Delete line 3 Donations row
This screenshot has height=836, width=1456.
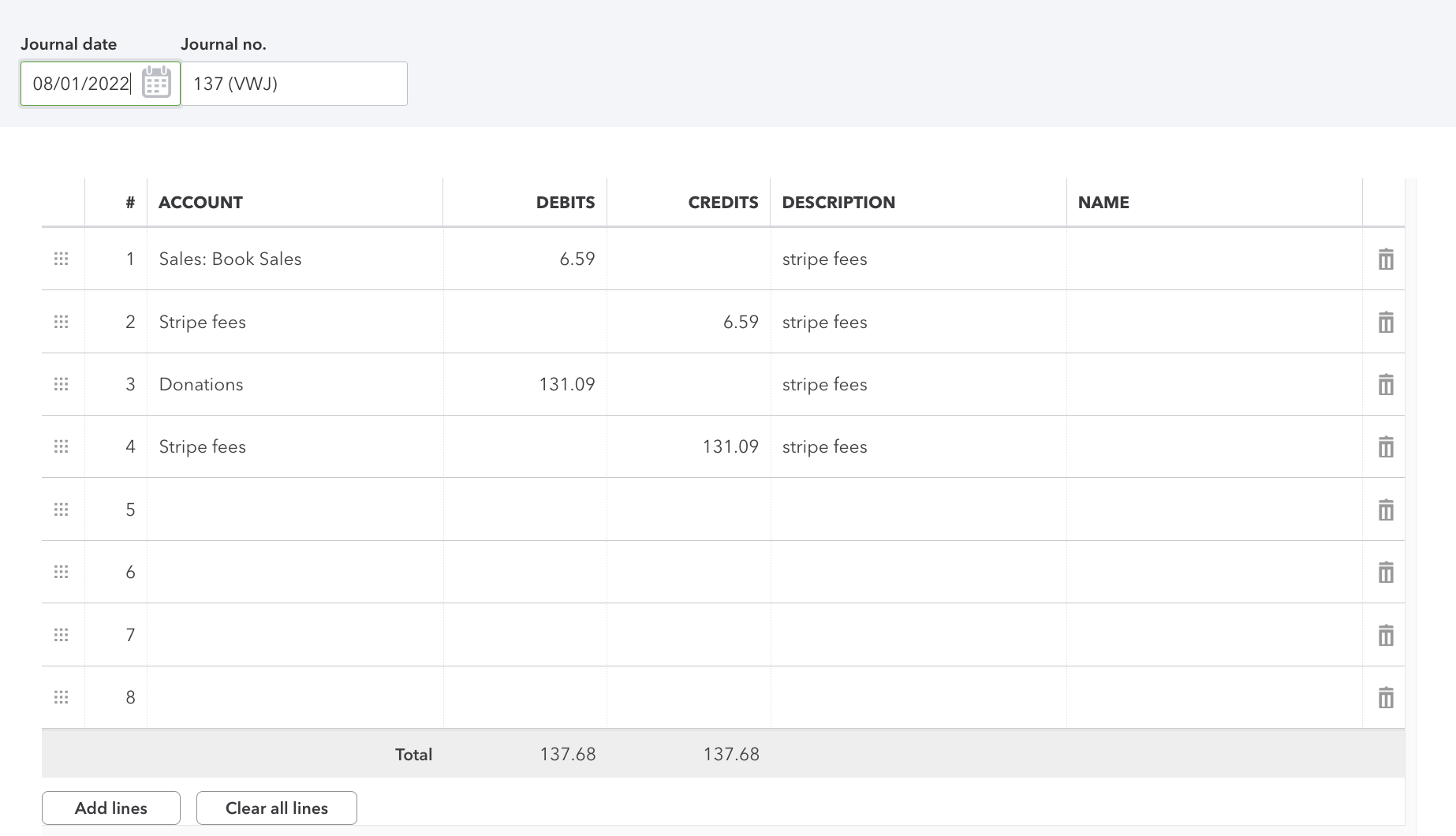(x=1385, y=385)
